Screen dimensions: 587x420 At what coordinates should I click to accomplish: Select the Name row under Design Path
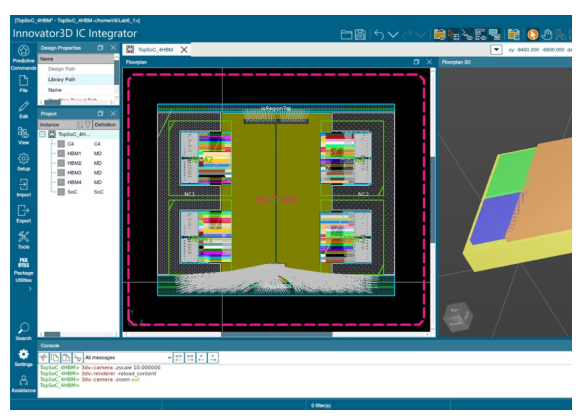pos(76,90)
